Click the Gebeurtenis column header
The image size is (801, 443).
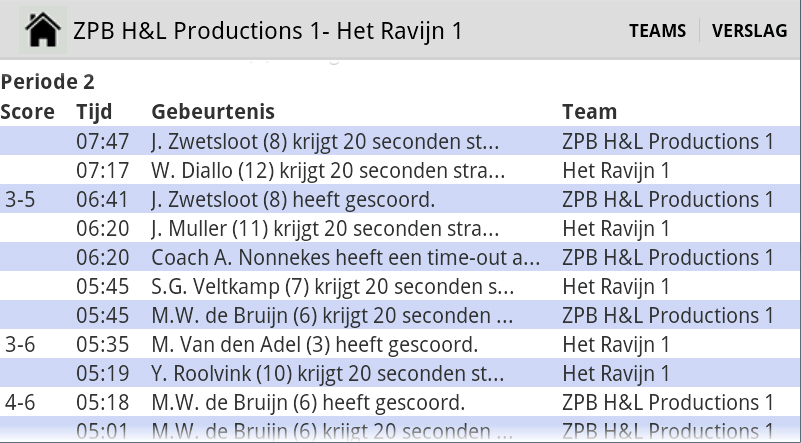pyautogui.click(x=213, y=111)
